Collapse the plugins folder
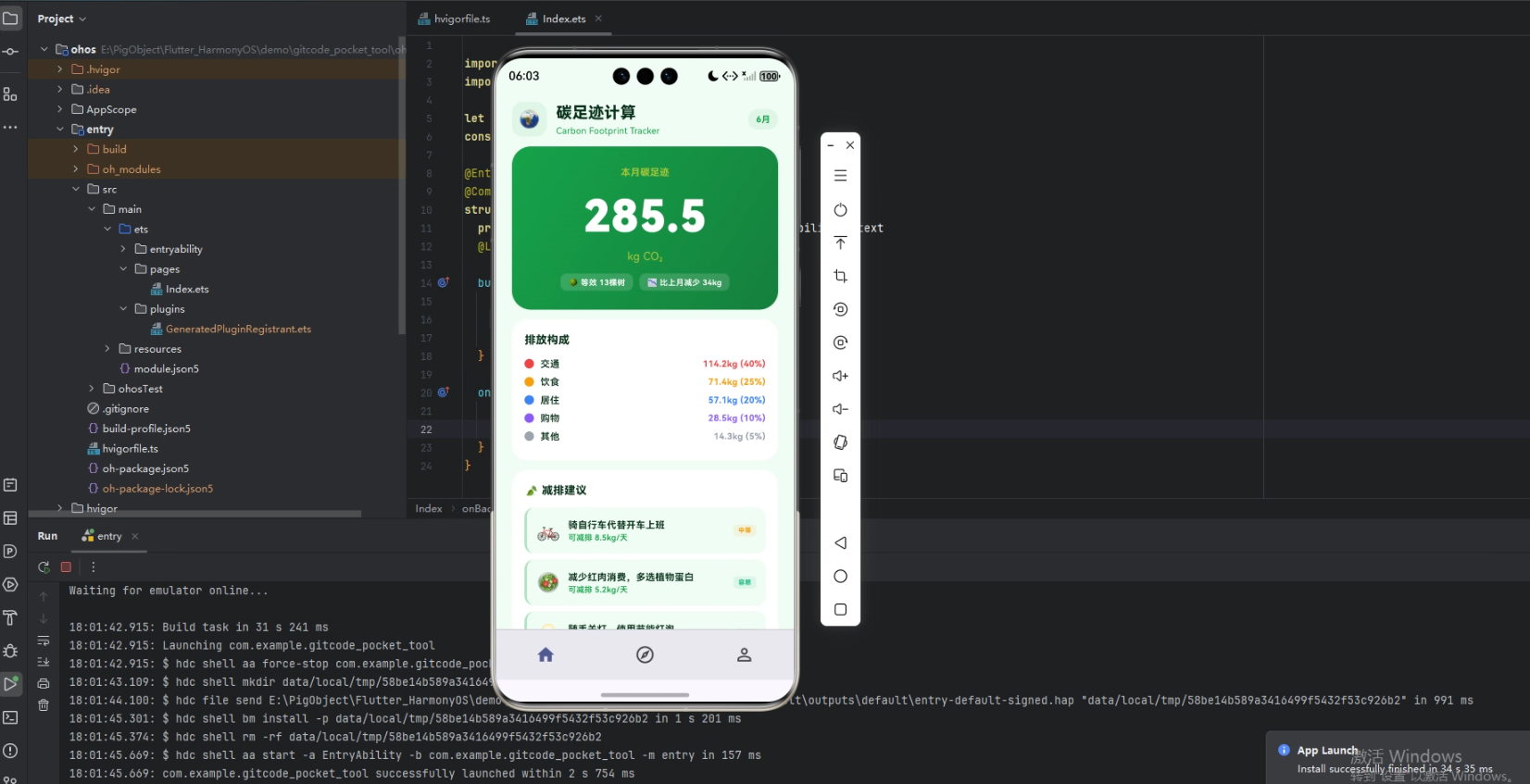 click(x=123, y=309)
